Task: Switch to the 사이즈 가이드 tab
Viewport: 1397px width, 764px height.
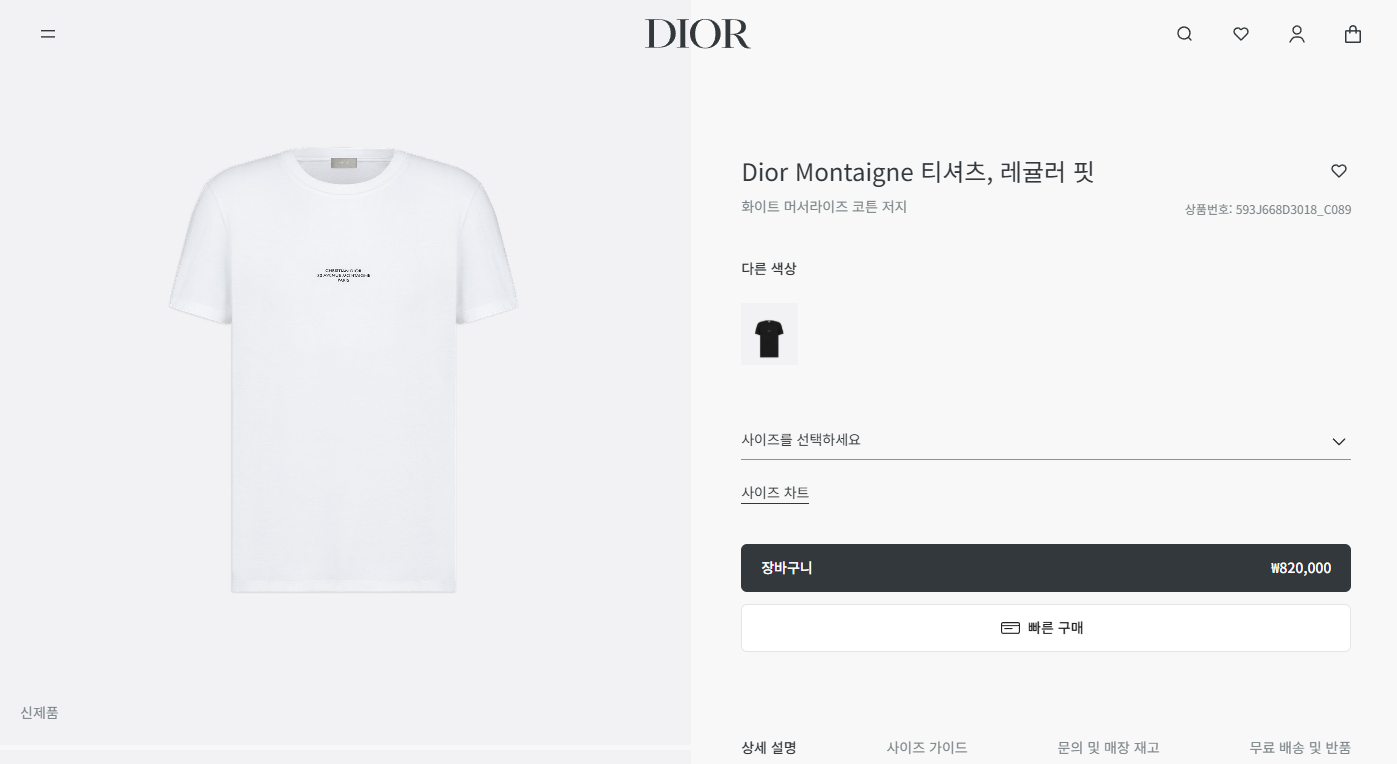Action: 927,747
